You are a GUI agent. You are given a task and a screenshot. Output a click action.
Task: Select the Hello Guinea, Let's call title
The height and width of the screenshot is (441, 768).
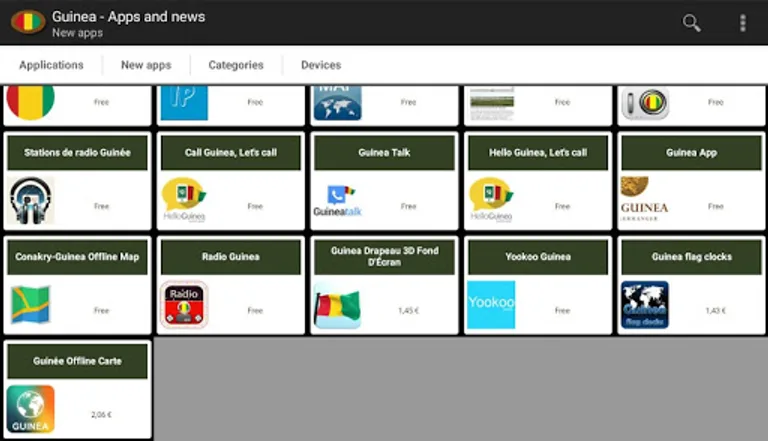pos(538,152)
